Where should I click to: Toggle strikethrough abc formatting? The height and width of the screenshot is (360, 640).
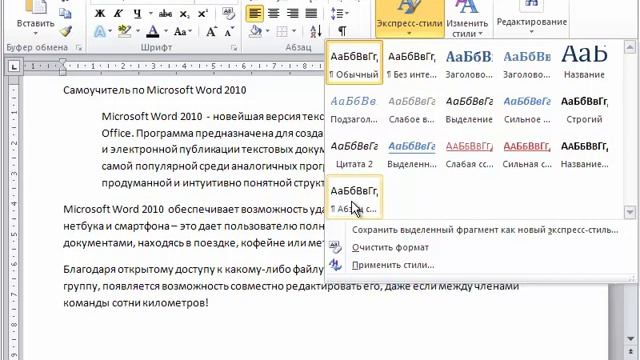pyautogui.click(x=165, y=14)
